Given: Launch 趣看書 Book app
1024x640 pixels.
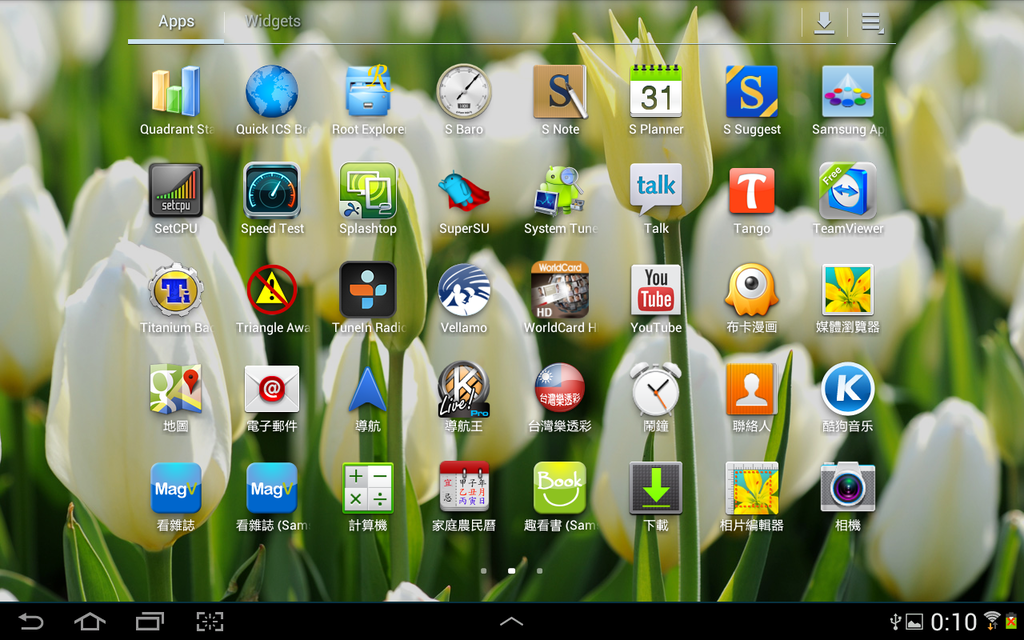Looking at the screenshot, I should [560, 488].
